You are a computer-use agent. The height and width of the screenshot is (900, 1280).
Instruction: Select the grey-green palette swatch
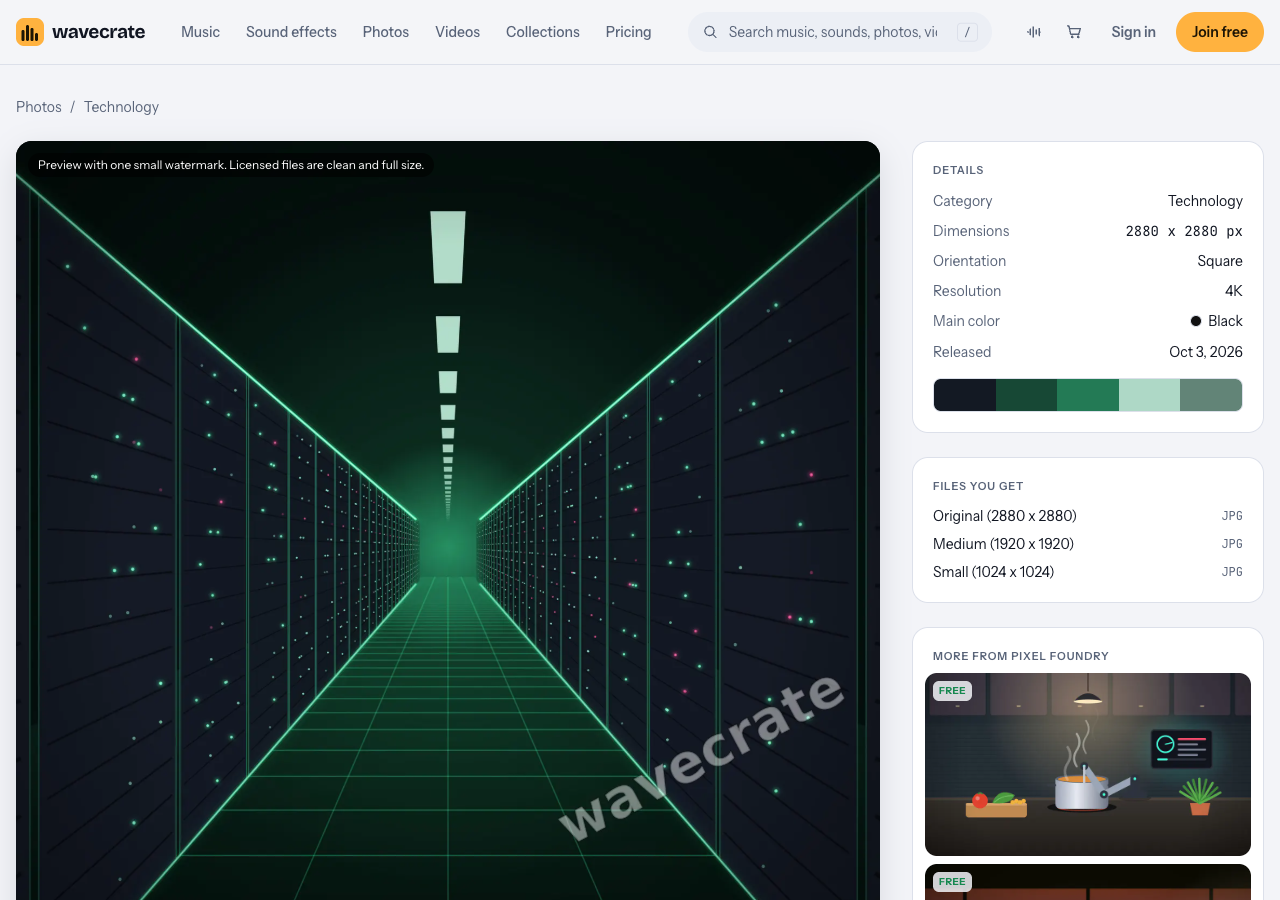click(1211, 395)
